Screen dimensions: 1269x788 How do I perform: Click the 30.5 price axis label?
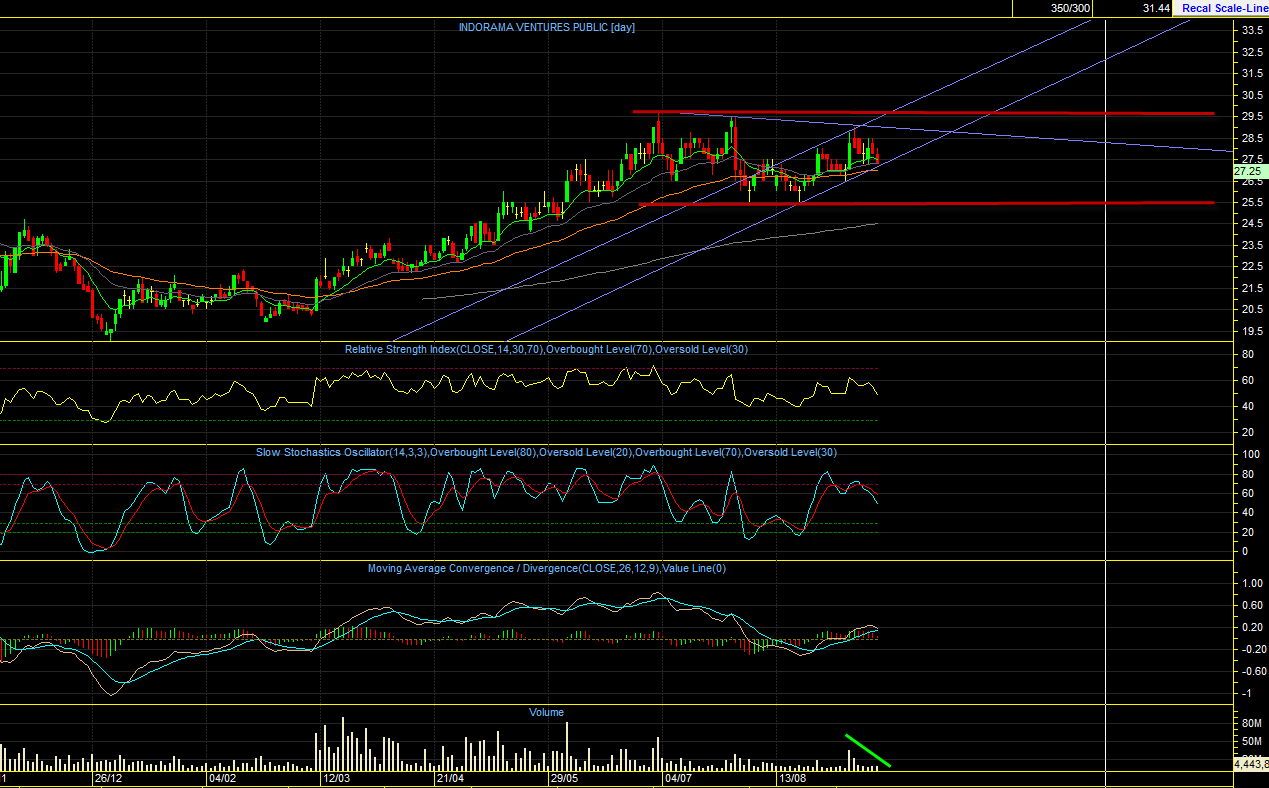coord(1252,95)
